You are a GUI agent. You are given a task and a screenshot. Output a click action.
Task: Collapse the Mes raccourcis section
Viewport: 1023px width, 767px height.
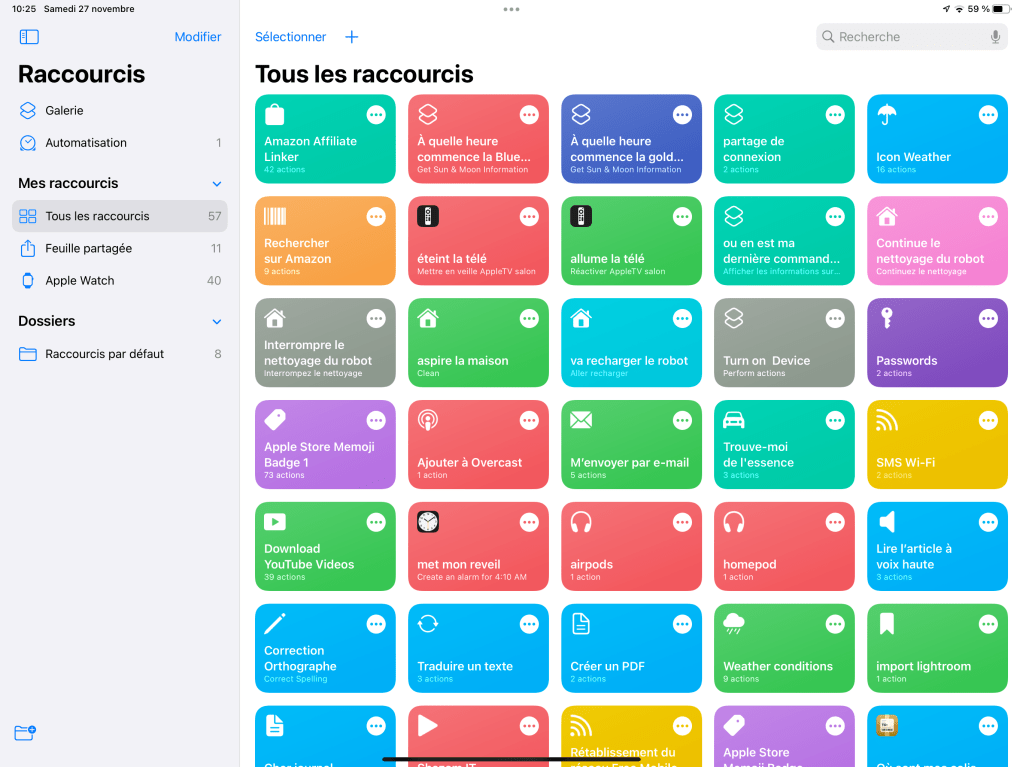217,184
